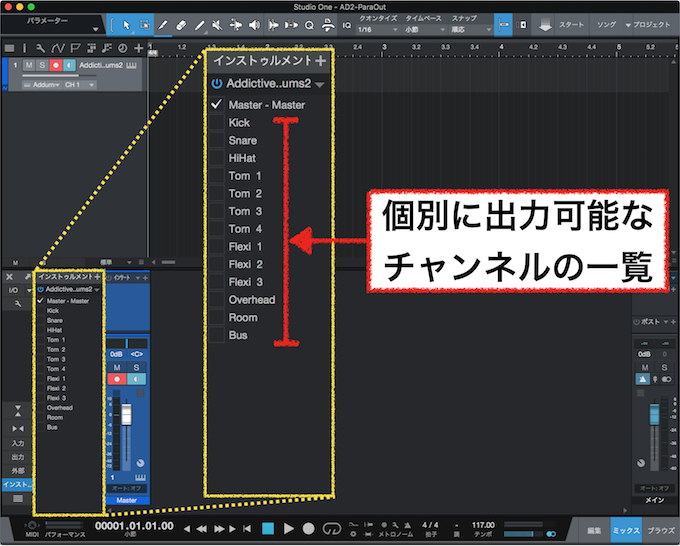
Task: Select the Paint pencil tool
Action: coord(199,25)
